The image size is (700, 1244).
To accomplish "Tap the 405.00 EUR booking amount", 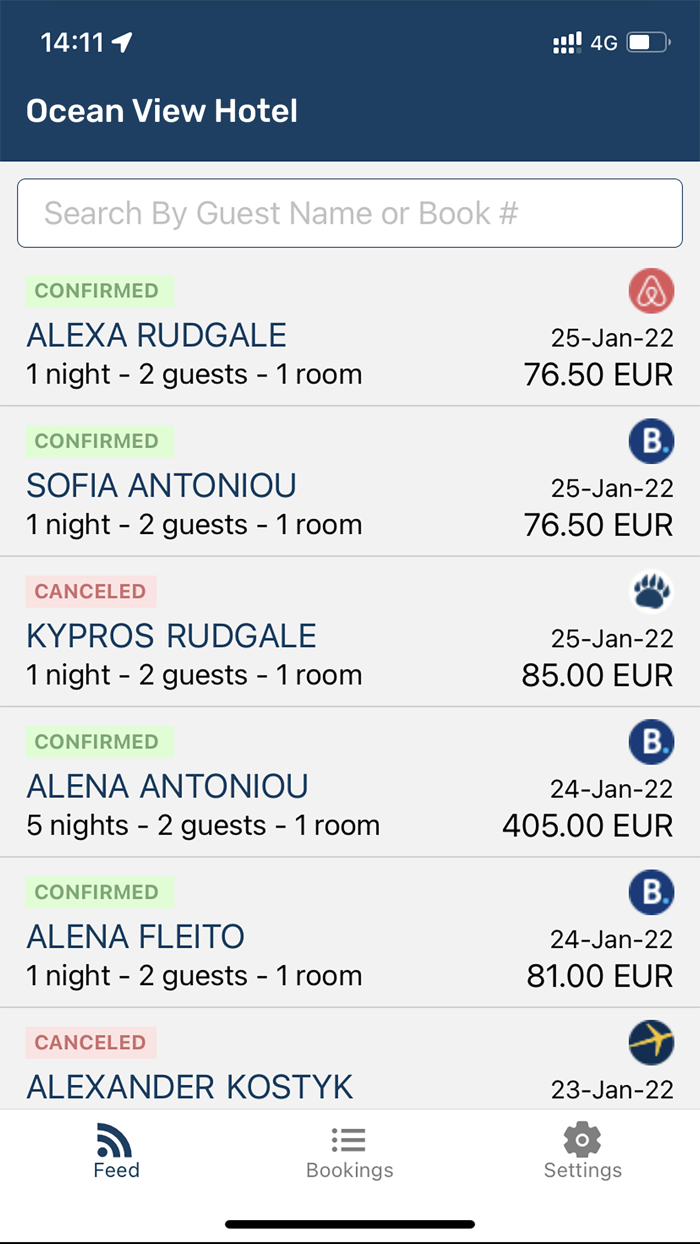I will click(x=587, y=826).
